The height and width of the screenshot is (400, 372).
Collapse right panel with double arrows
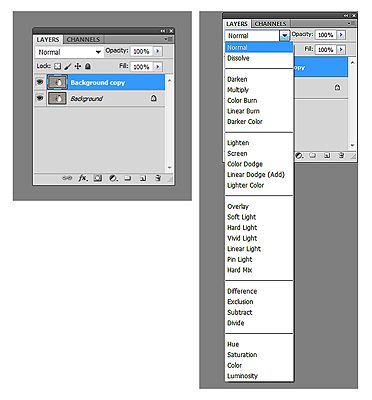click(346, 15)
